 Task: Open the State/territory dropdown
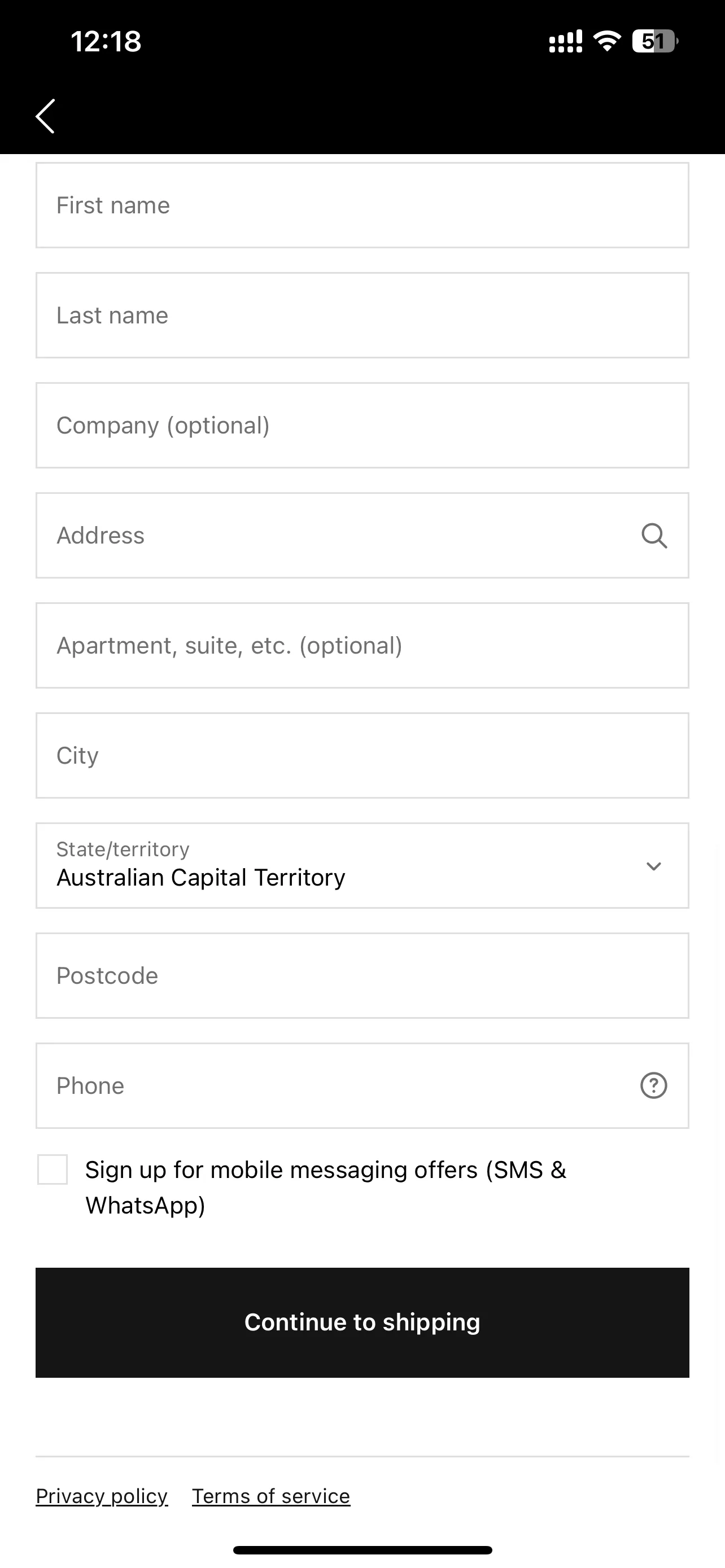coord(362,866)
